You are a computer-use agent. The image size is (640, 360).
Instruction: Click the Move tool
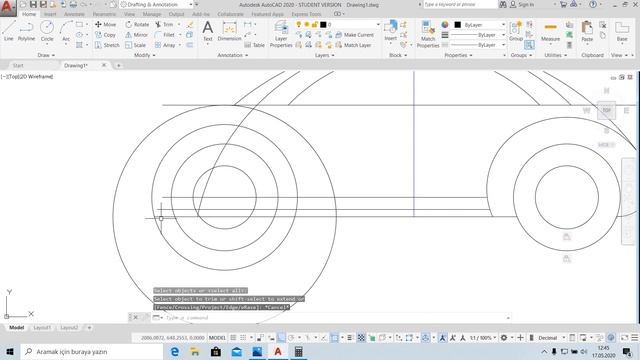105,24
